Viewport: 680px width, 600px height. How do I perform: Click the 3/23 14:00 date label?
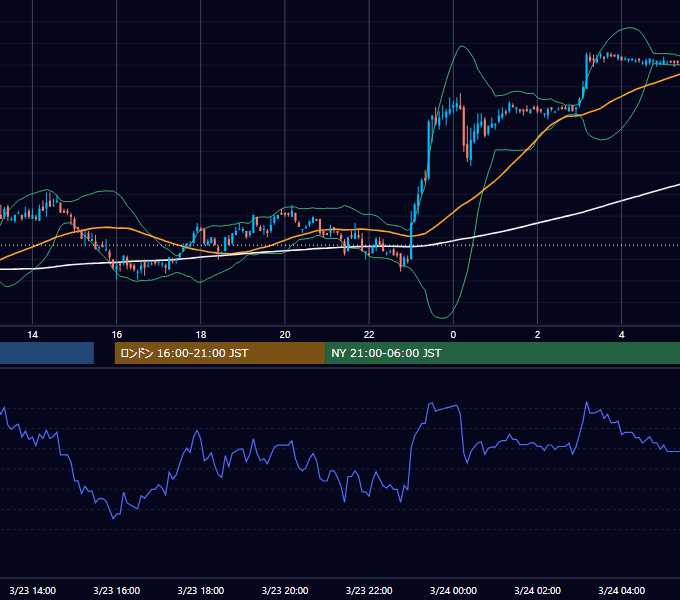[x=33, y=590]
